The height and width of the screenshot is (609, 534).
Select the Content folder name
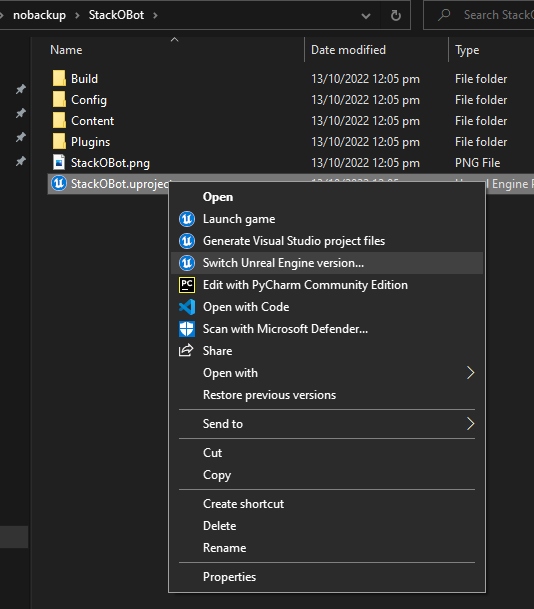(92, 121)
